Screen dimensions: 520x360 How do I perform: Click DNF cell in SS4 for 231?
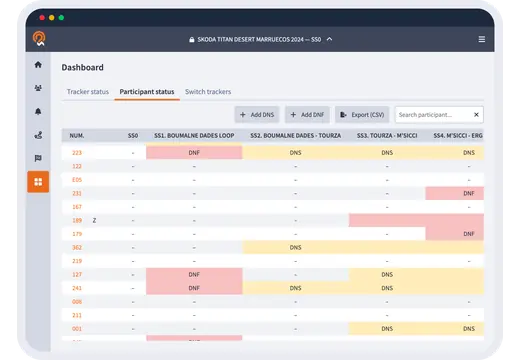(x=455, y=193)
